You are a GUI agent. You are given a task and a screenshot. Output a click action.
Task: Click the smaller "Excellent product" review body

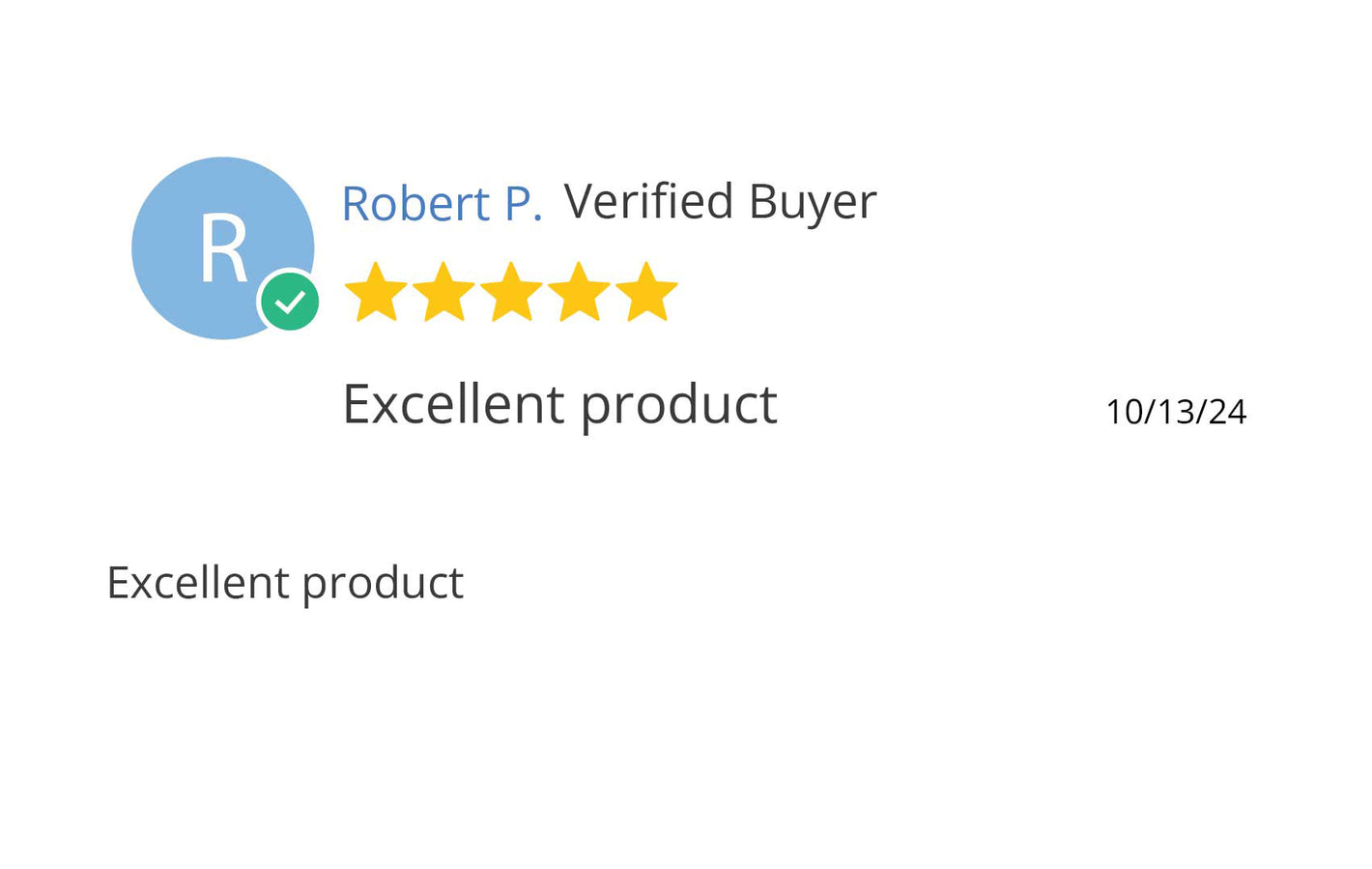[285, 583]
